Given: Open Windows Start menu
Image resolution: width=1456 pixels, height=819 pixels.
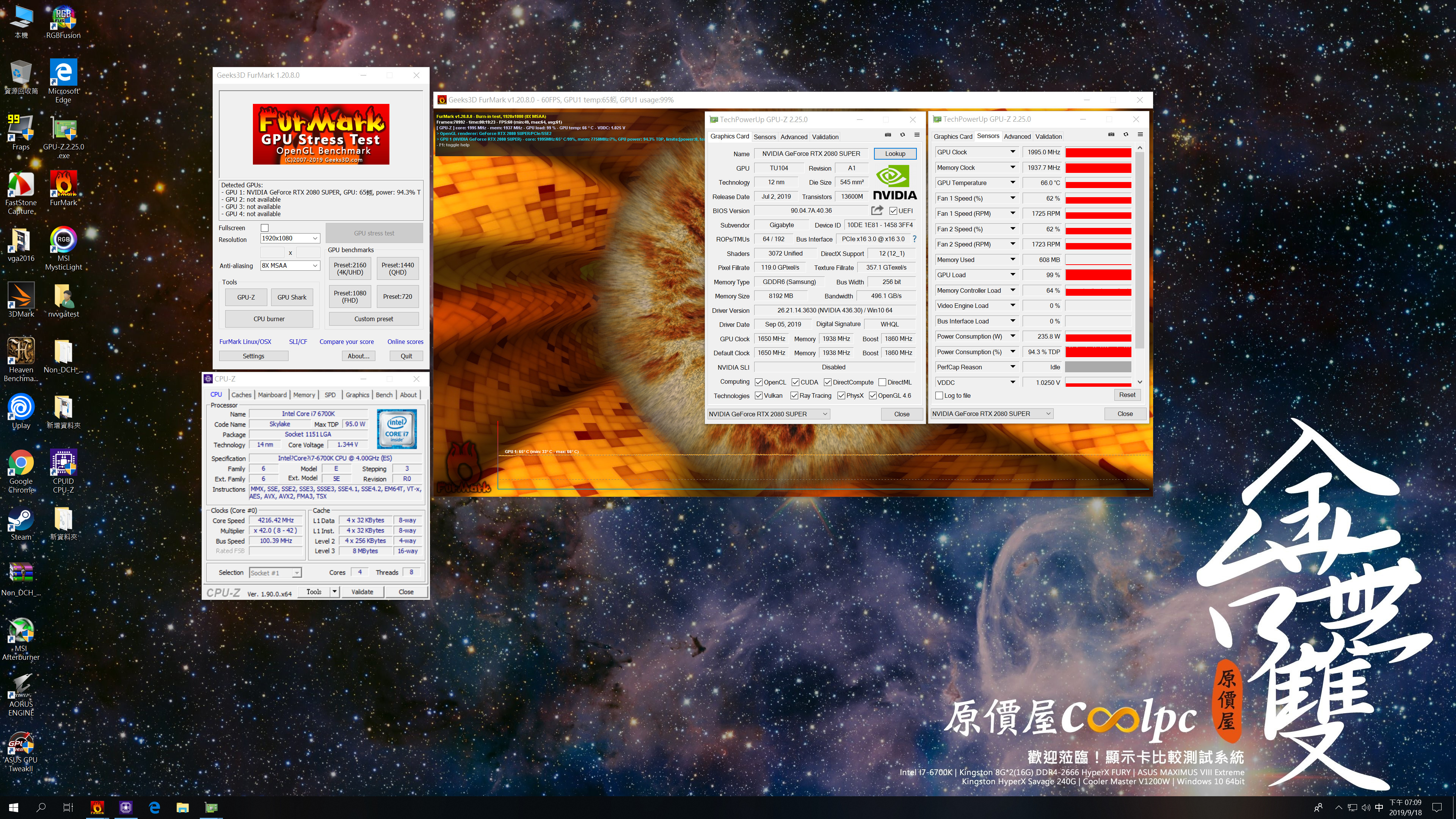Looking at the screenshot, I should coord(14,807).
